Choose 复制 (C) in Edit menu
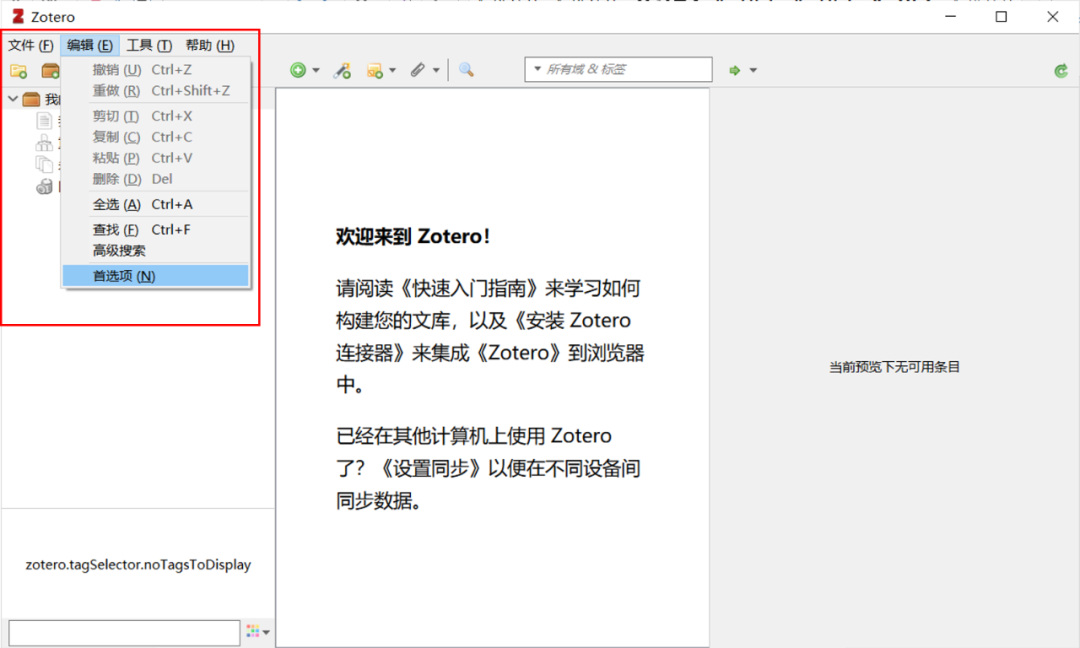 (x=156, y=137)
